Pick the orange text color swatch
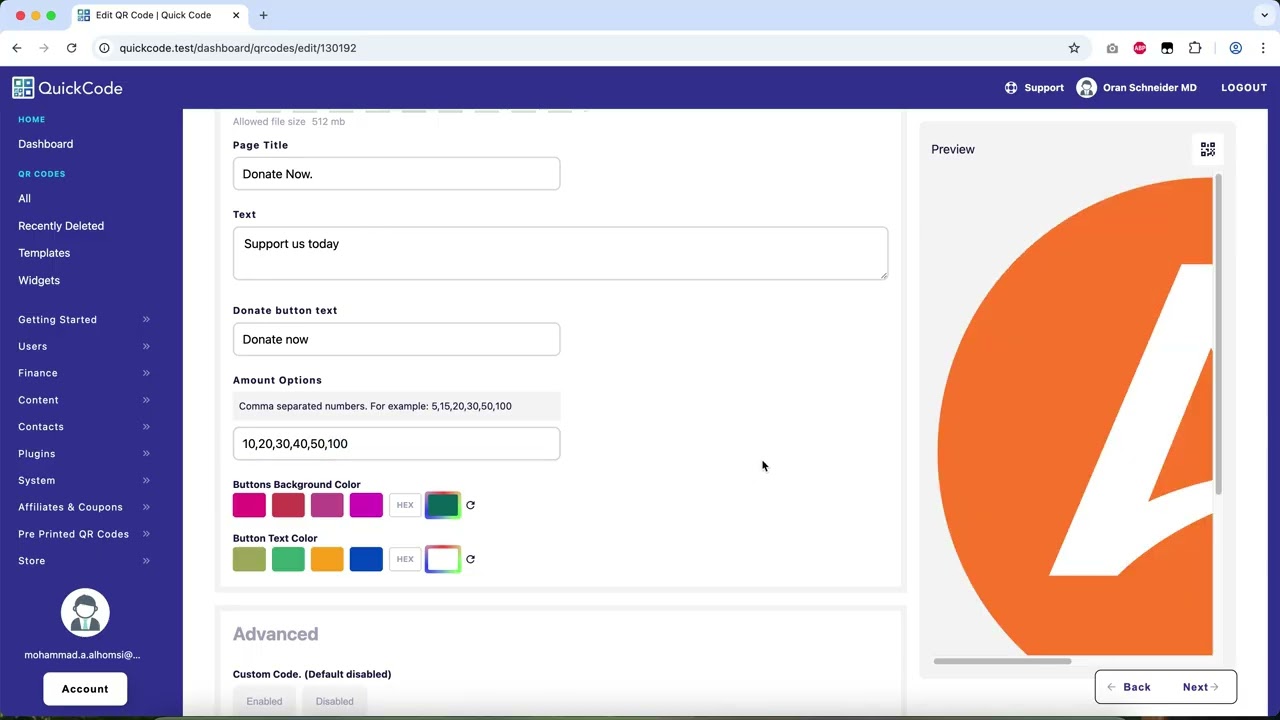Image resolution: width=1280 pixels, height=720 pixels. coord(327,559)
